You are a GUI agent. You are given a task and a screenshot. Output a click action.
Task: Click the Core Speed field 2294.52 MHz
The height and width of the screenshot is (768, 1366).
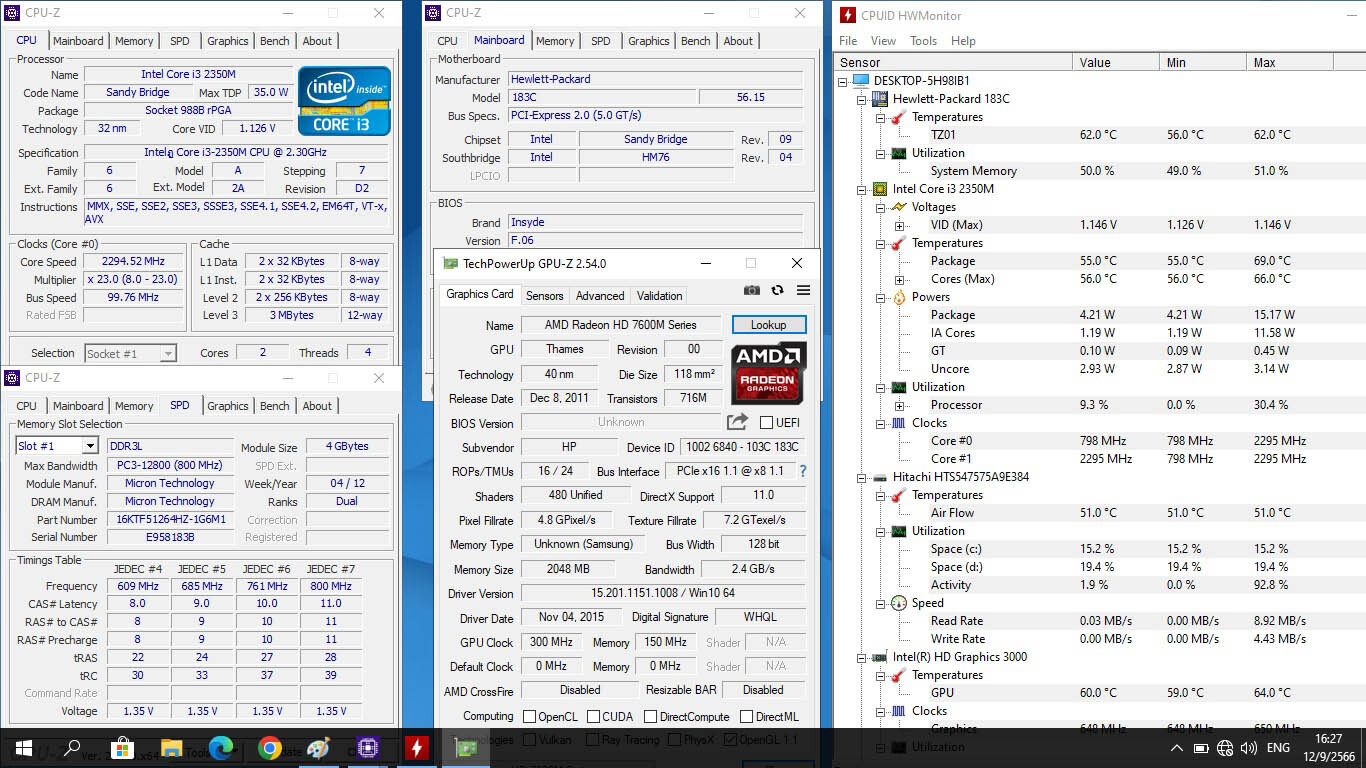point(134,261)
